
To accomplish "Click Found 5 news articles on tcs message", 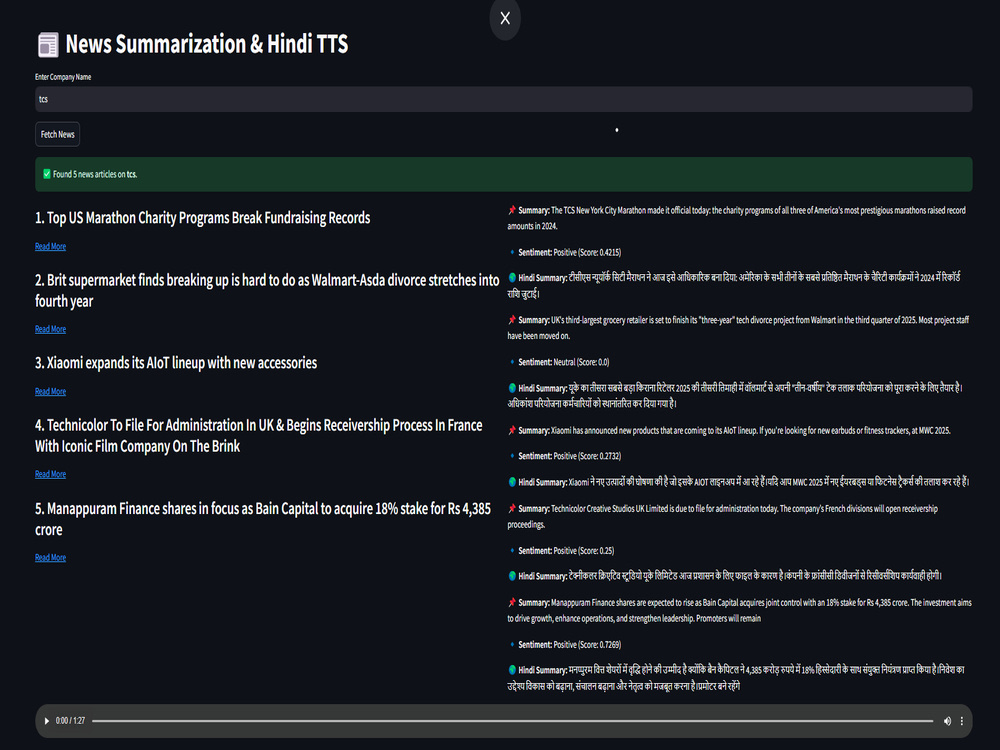I will click(x=95, y=174).
